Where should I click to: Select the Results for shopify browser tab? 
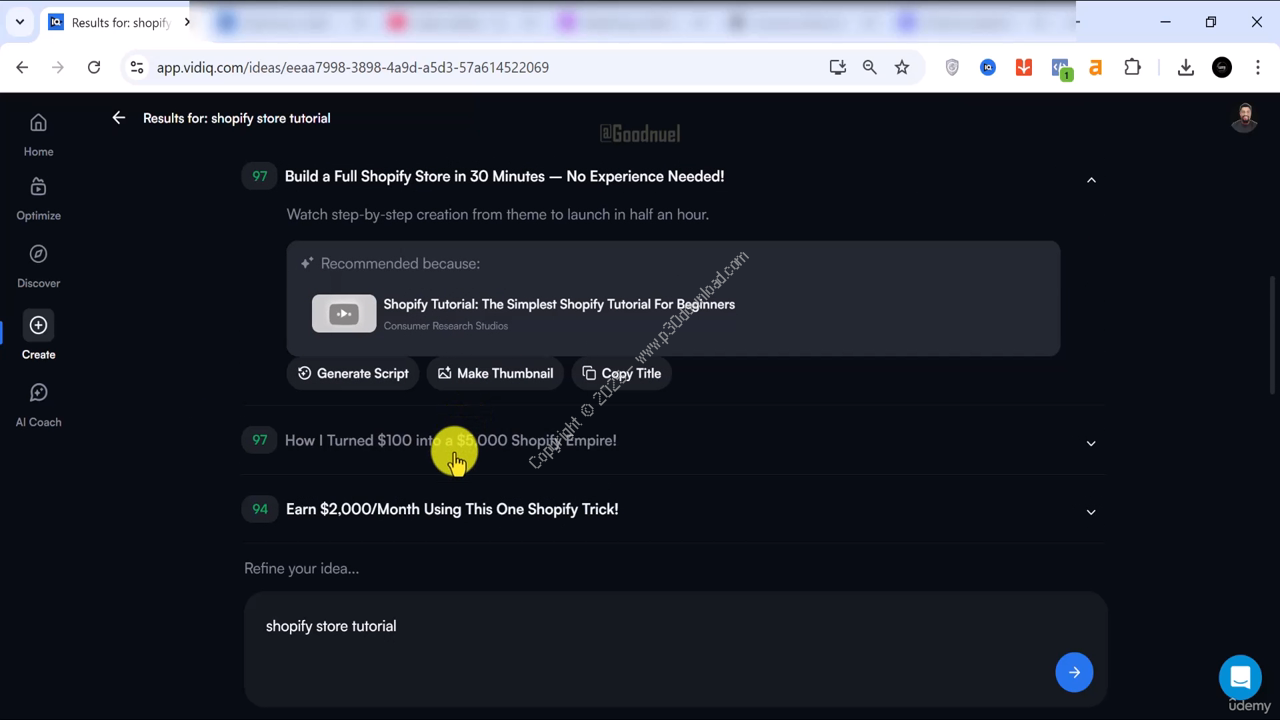point(115,22)
